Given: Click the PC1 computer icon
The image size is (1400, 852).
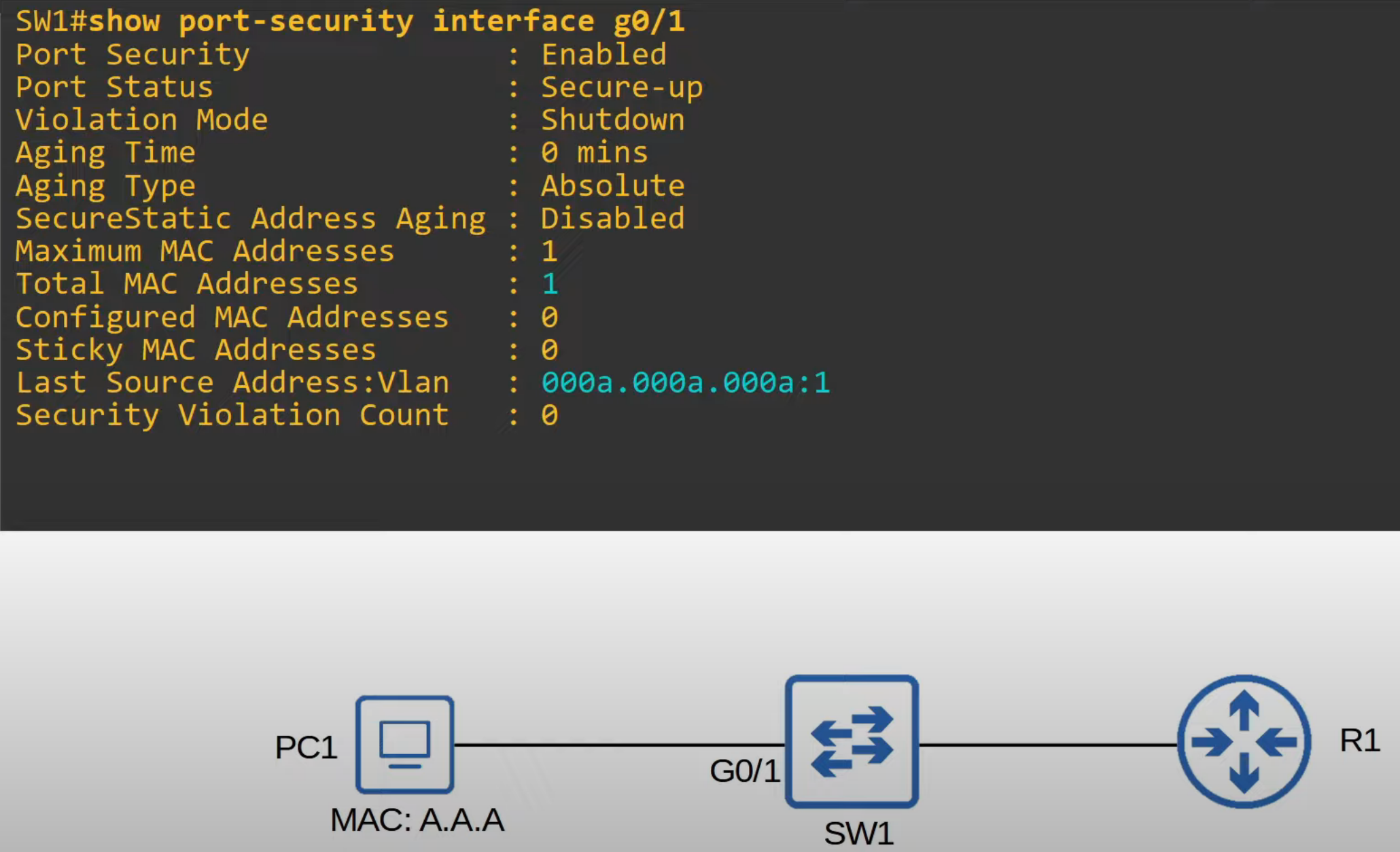Looking at the screenshot, I should point(405,744).
